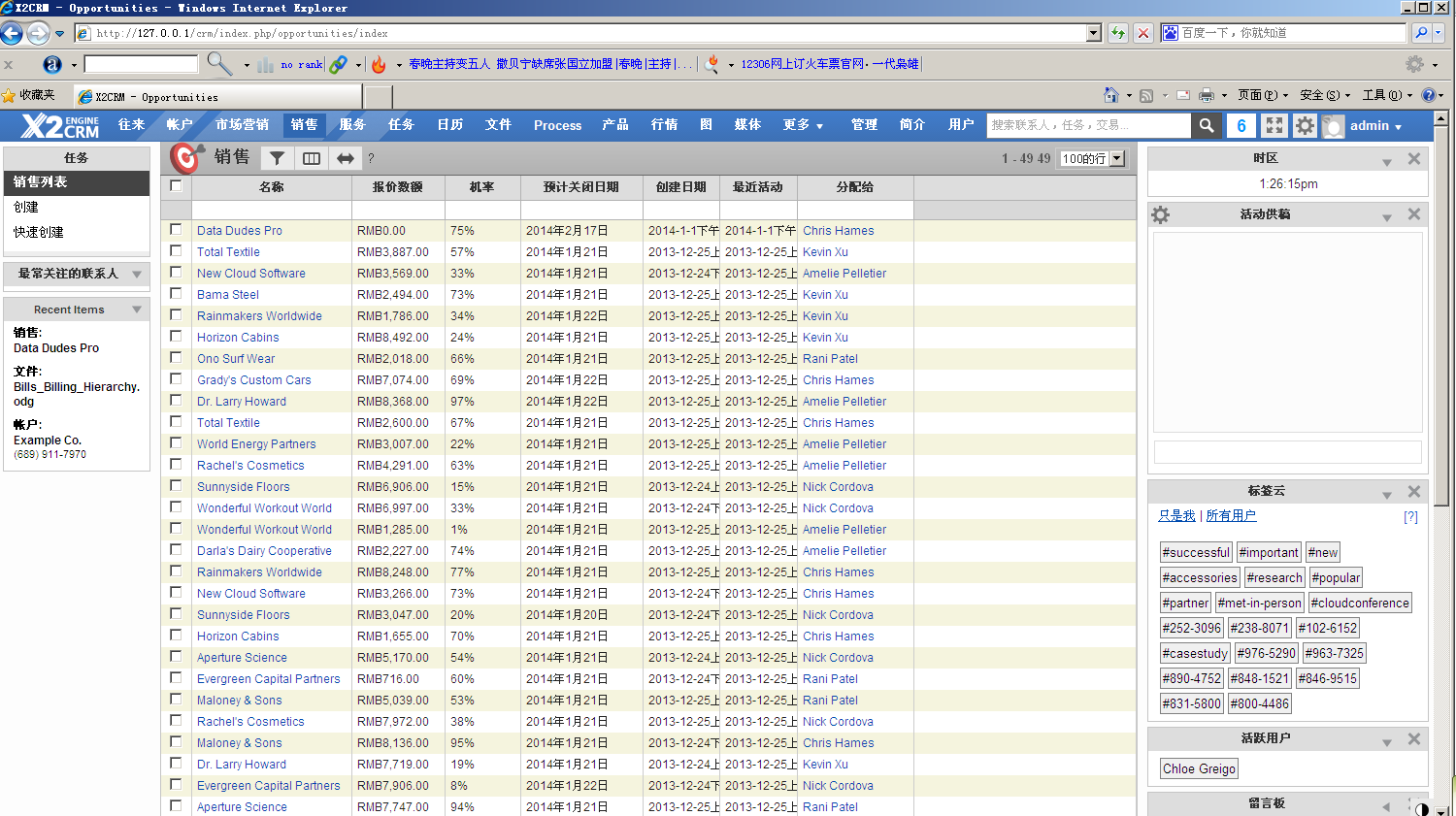1456x816 pixels.
Task: Close the 标签云 widget
Action: pos(1414,492)
